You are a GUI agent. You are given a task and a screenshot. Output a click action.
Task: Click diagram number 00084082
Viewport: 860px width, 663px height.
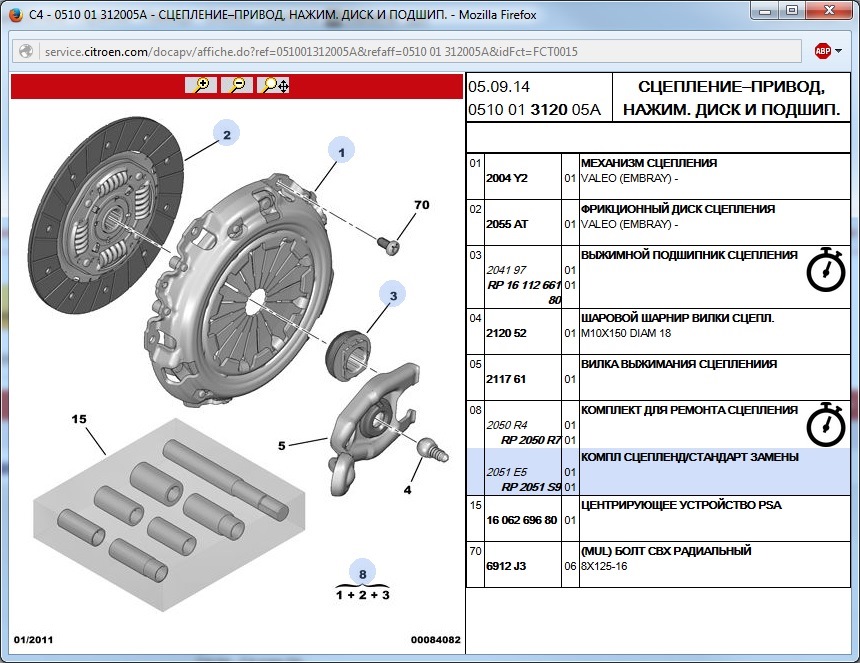coord(435,639)
